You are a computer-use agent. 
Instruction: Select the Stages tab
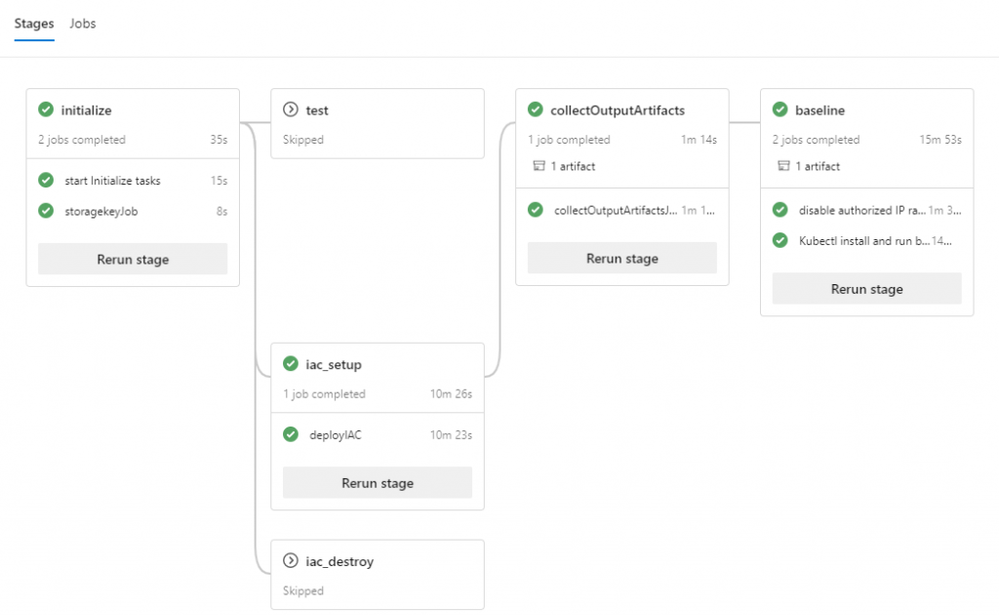[34, 23]
